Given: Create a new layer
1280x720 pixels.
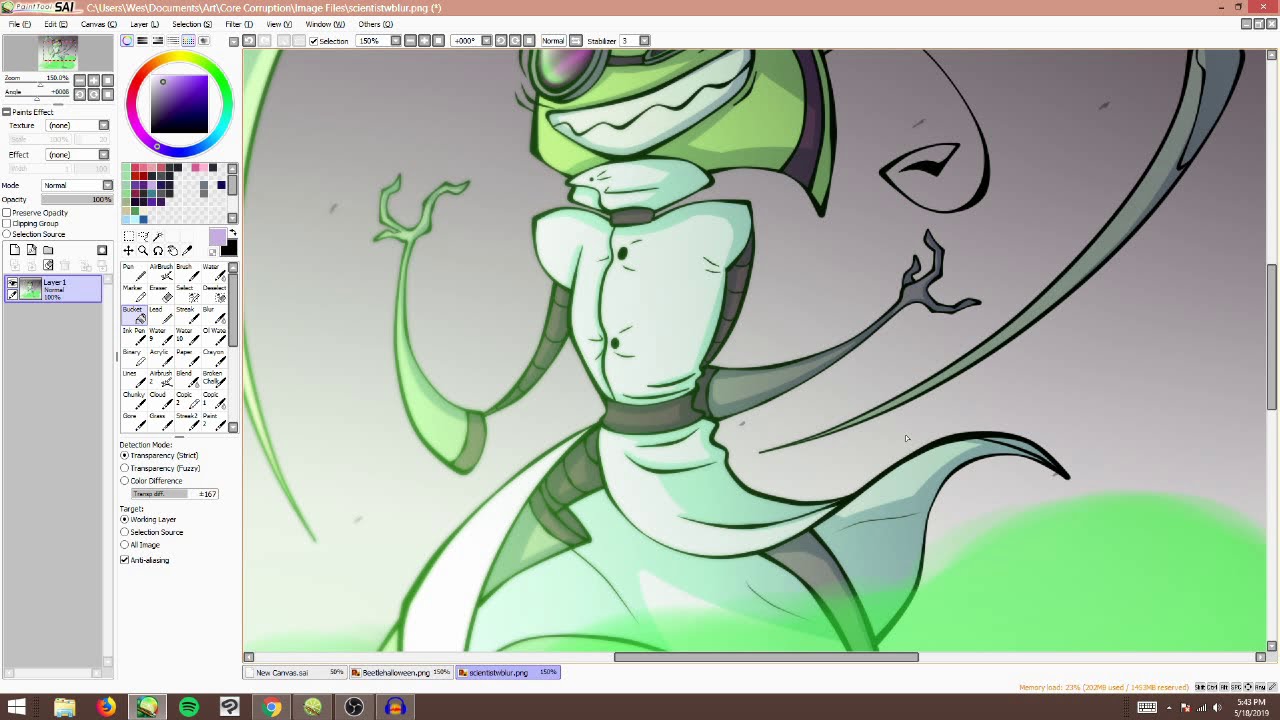Looking at the screenshot, I should tap(15, 250).
